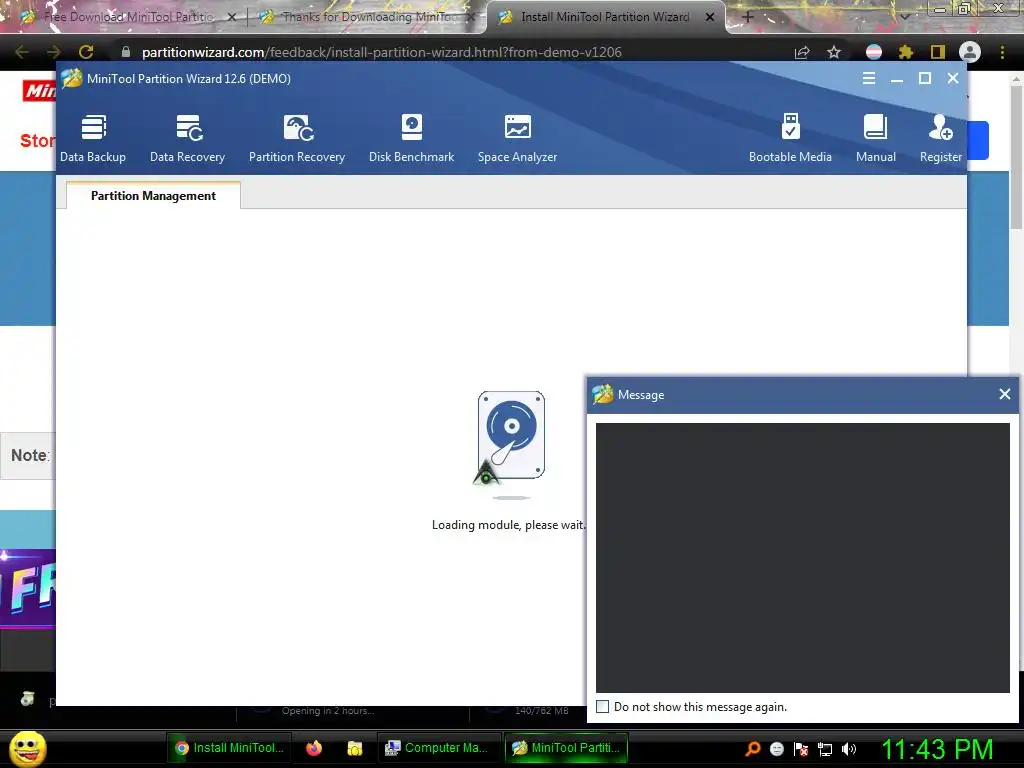Open volume speaker tray icon
The image size is (1024, 768).
point(849,749)
